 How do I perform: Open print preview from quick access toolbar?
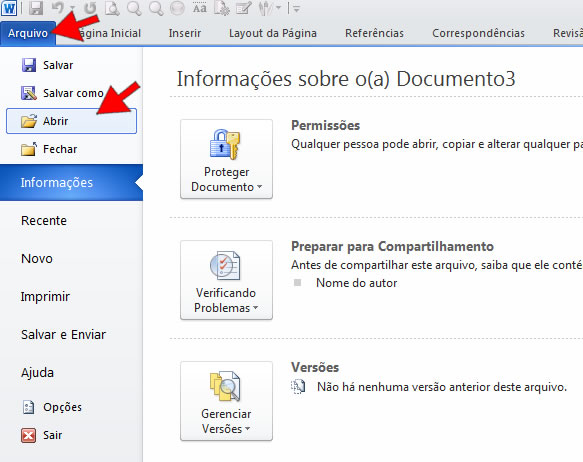[112, 8]
